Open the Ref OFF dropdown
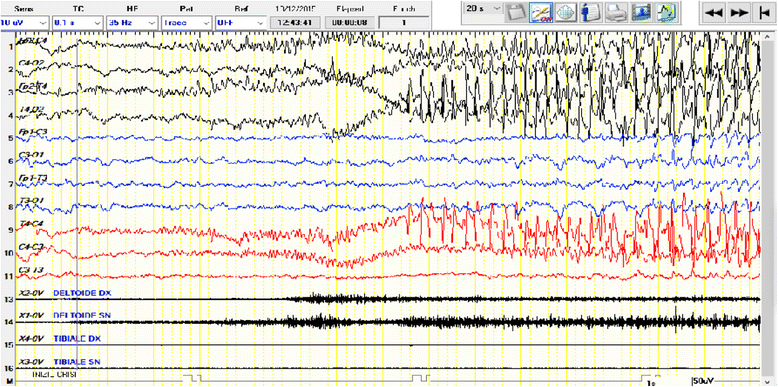 point(241,23)
